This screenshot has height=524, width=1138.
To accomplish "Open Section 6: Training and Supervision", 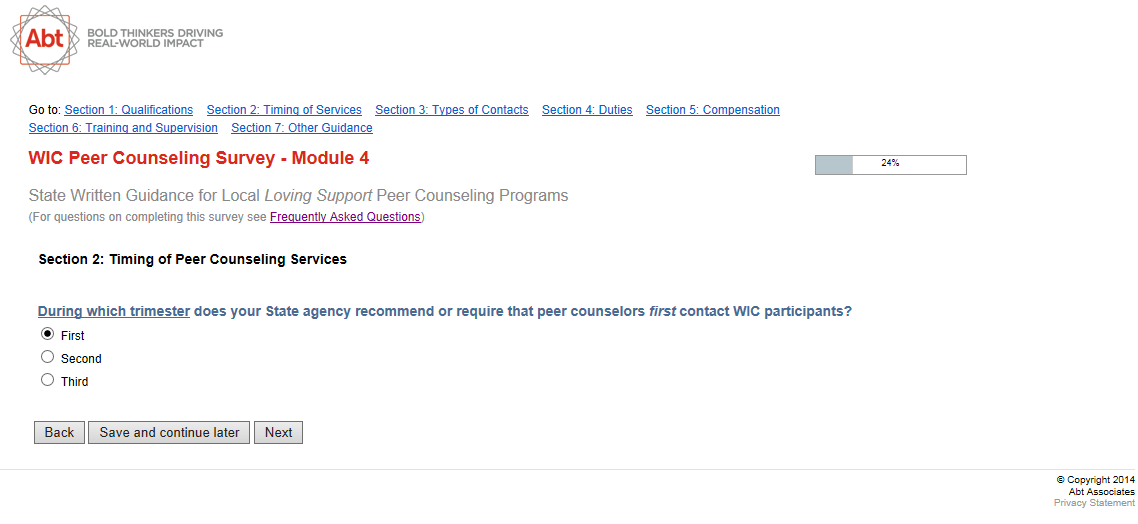I will (x=123, y=128).
